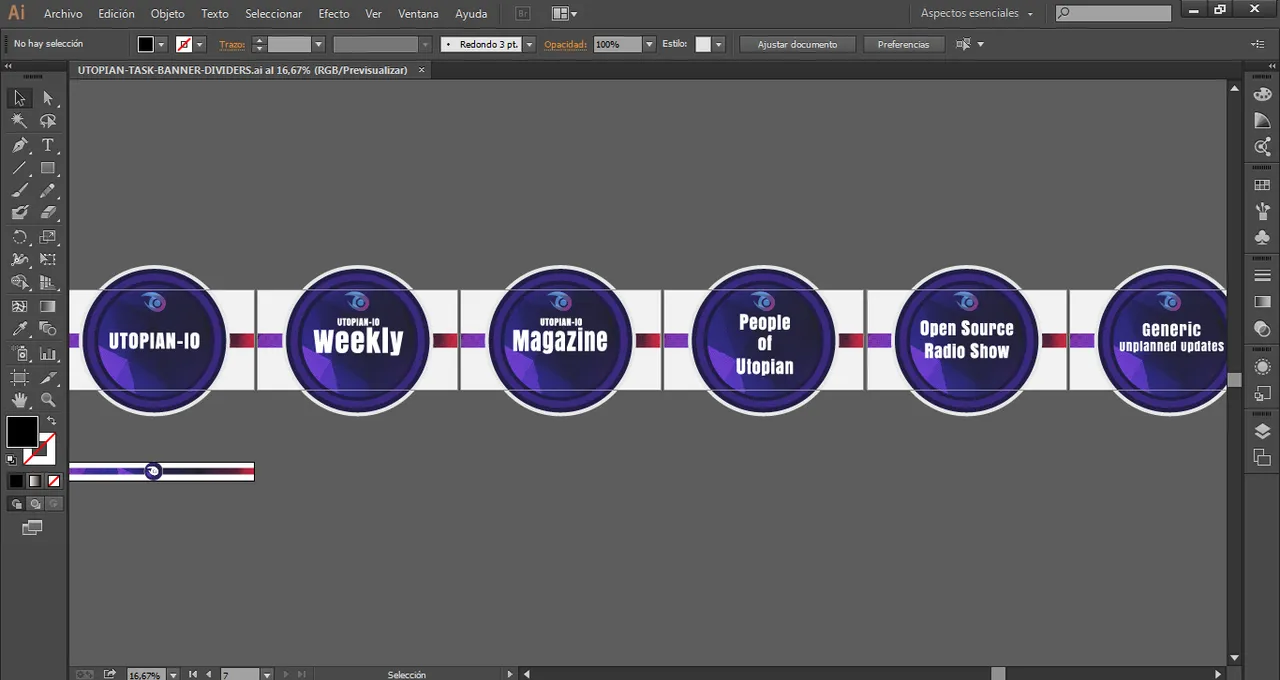
Task: Open the Efecto menu
Action: click(x=334, y=14)
